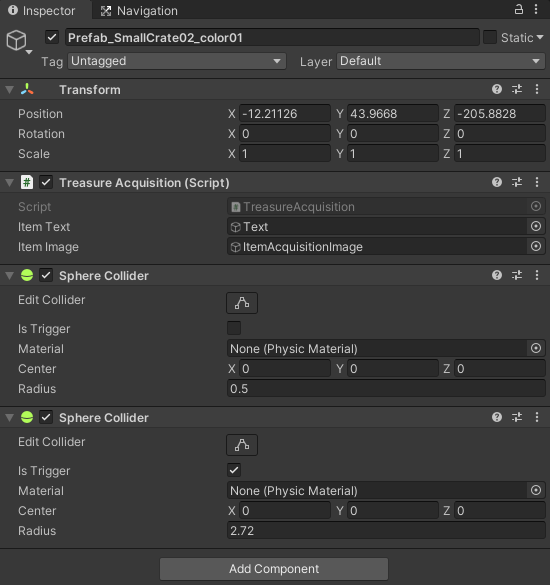
Task: Open Treasure Acquisition script kebab menu
Action: pyautogui.click(x=537, y=182)
